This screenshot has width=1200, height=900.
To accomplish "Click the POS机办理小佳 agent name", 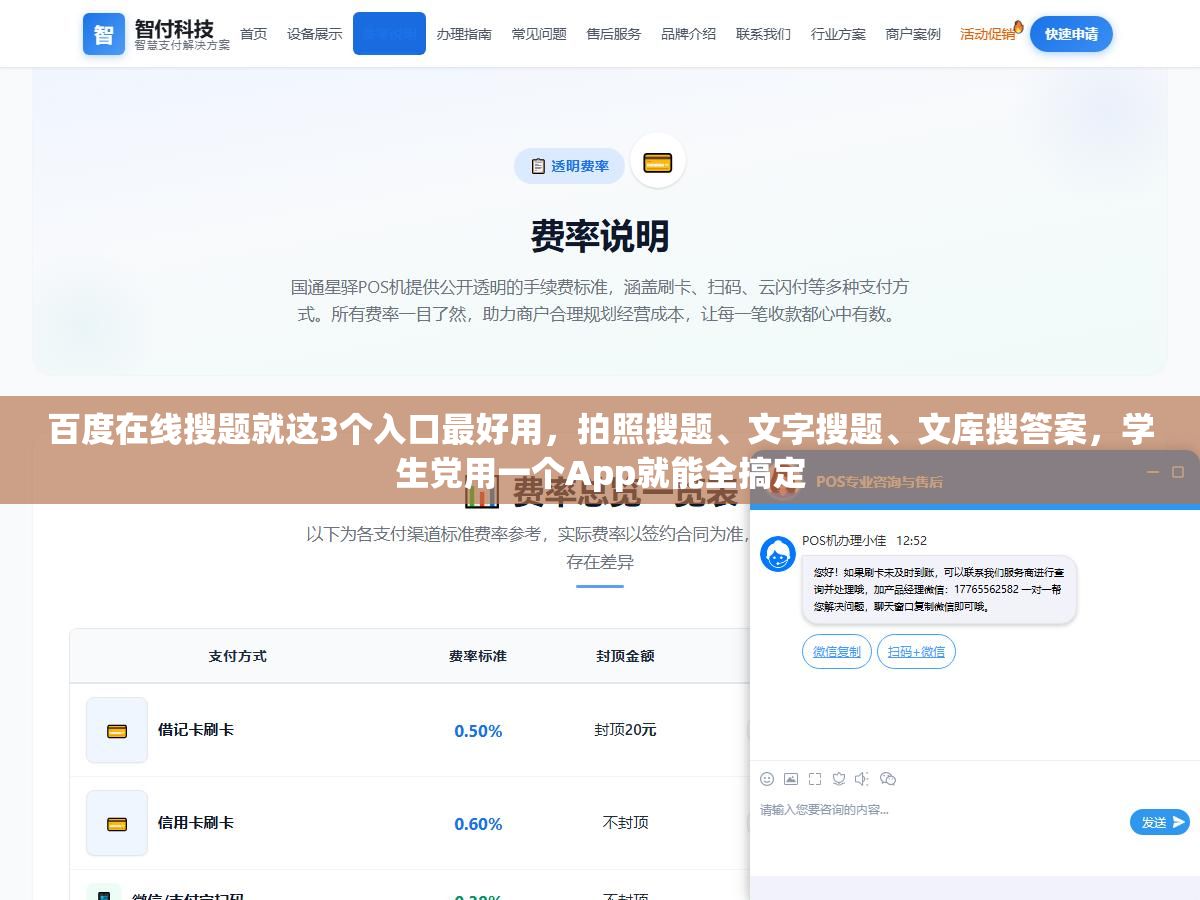I will pos(844,540).
